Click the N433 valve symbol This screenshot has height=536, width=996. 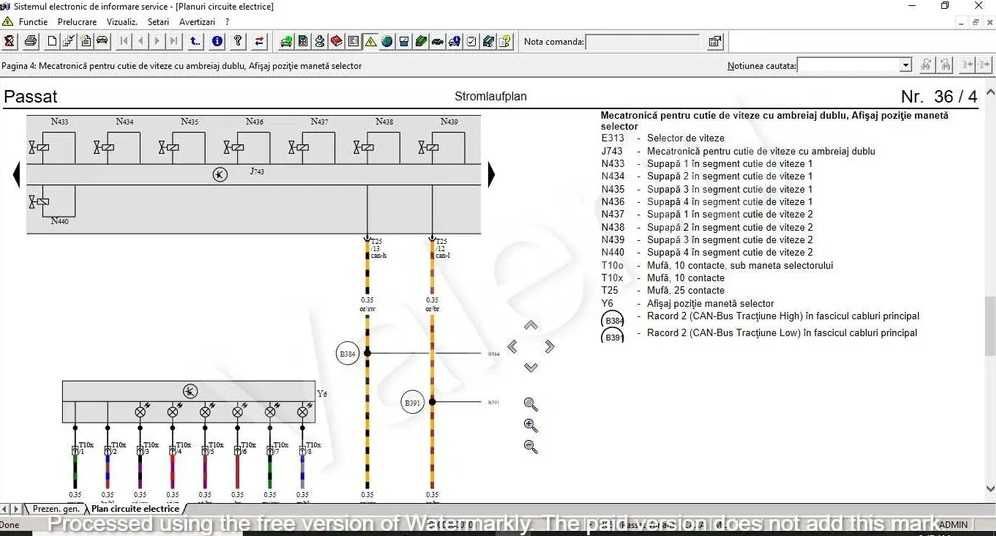coord(39,147)
